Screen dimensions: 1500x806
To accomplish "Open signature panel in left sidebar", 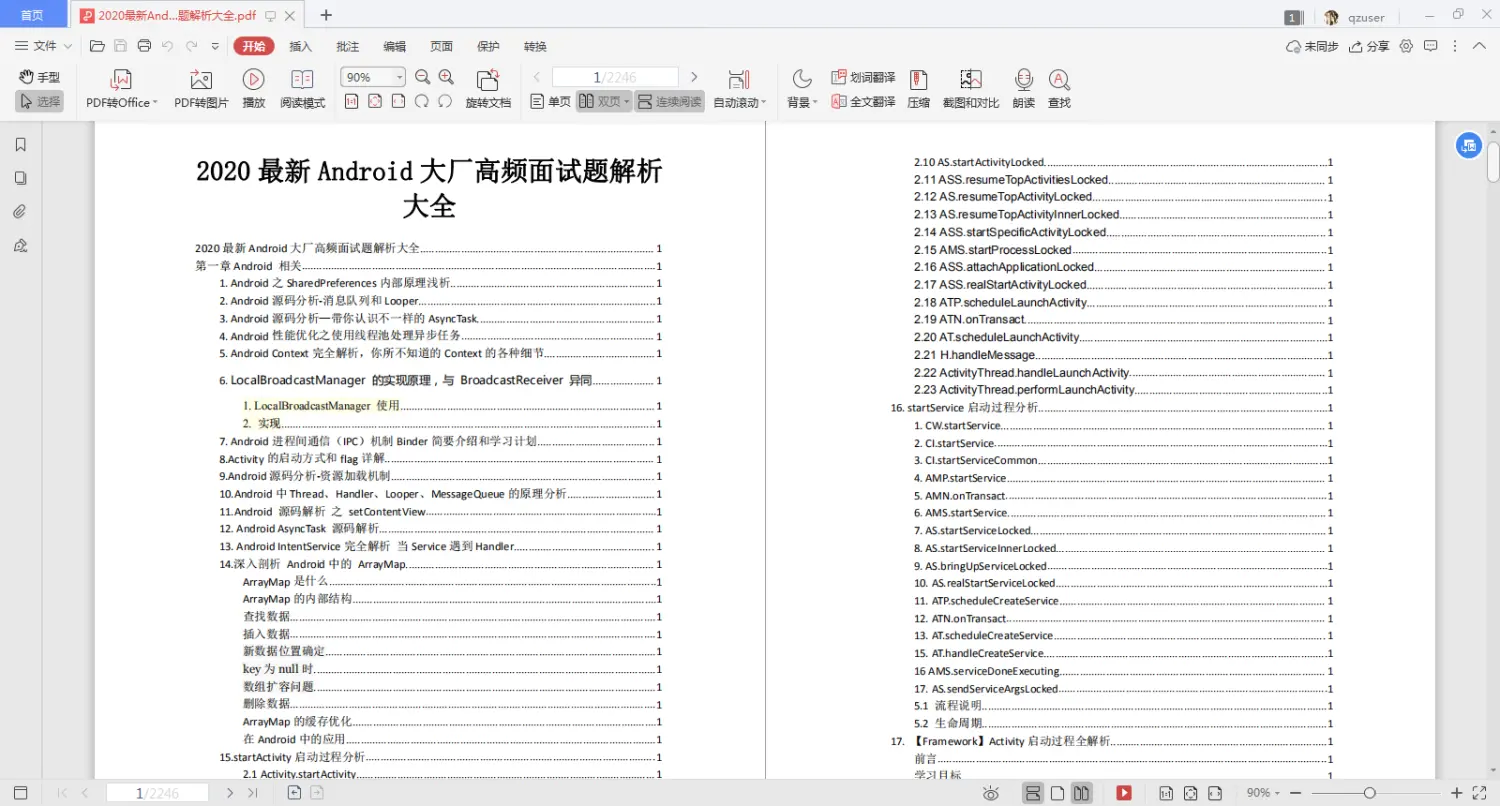I will (x=20, y=245).
